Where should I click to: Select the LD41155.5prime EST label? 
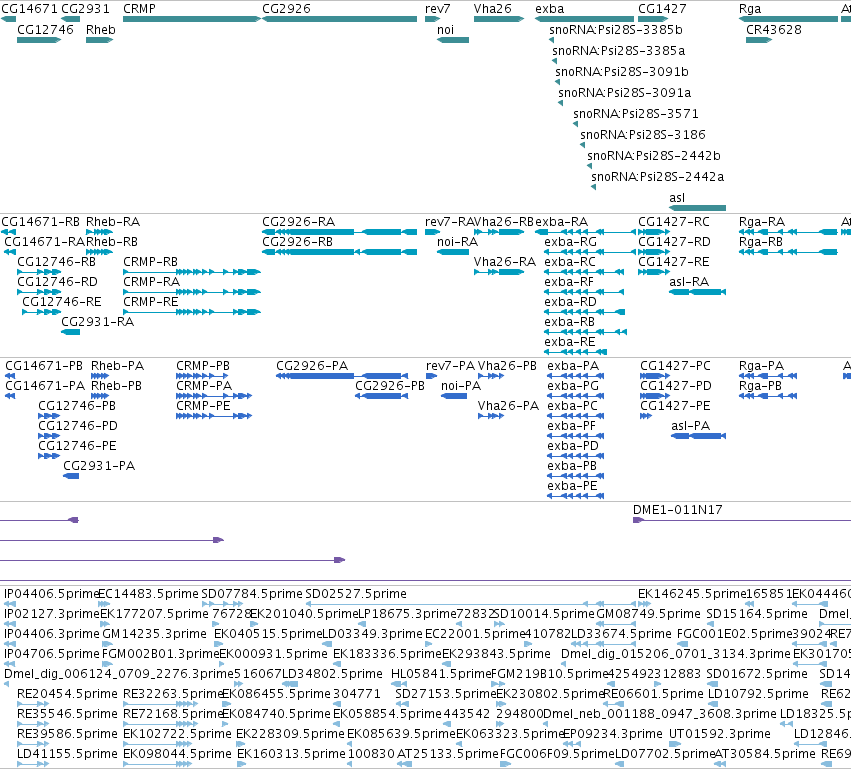pos(67,754)
